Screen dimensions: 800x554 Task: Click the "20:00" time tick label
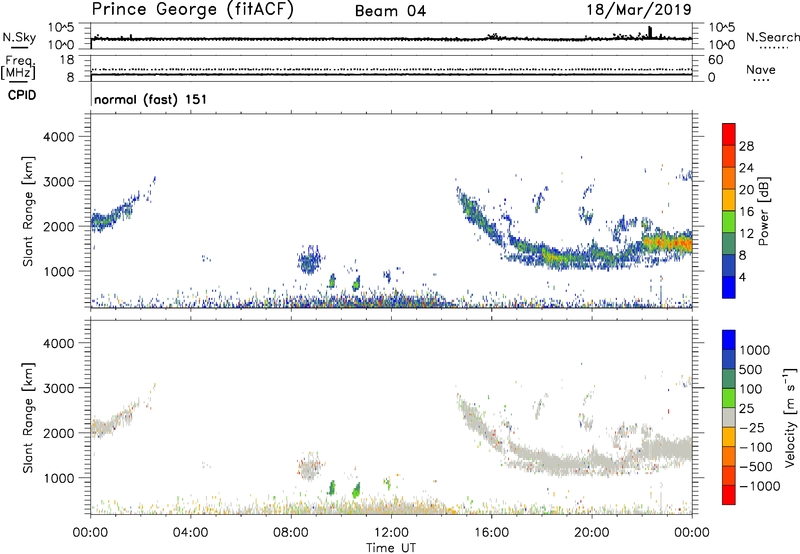tap(591, 533)
